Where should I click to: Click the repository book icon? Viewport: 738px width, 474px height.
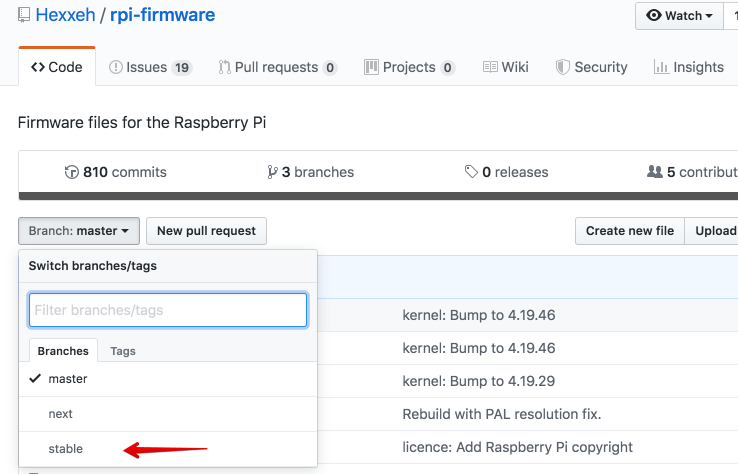pos(24,15)
